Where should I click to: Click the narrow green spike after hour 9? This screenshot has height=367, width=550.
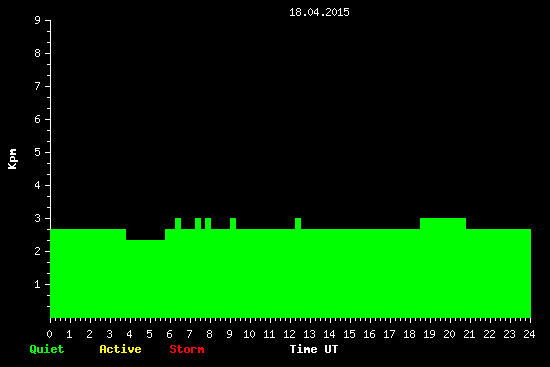[233, 223]
